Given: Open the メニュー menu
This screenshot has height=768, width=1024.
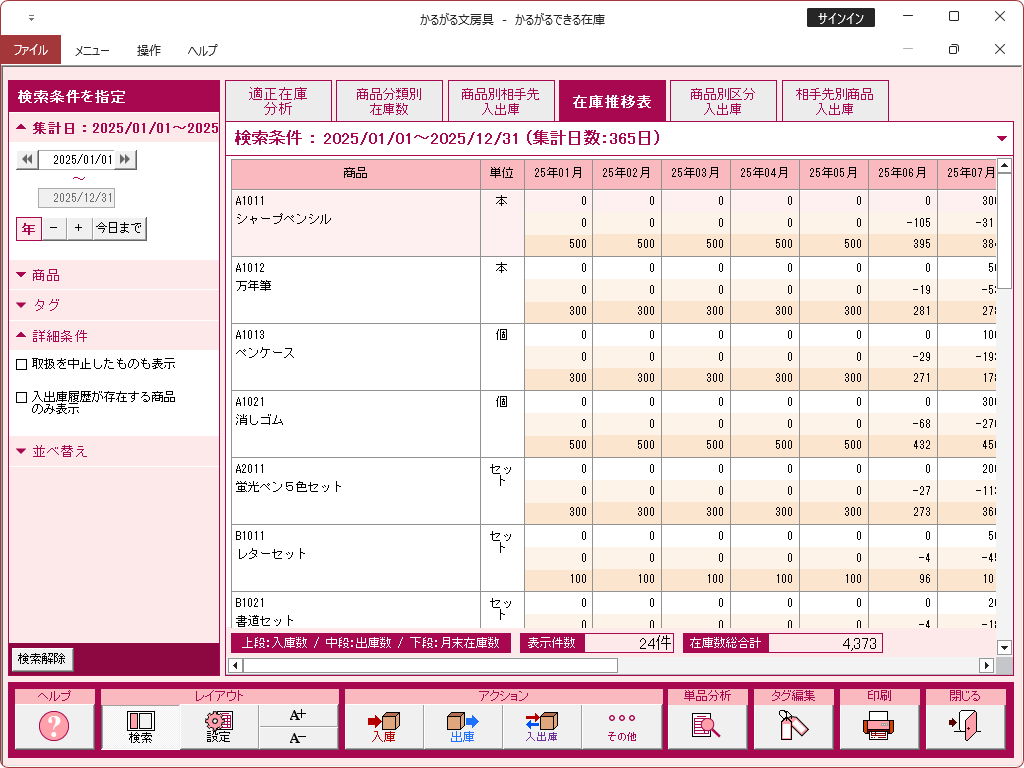Looking at the screenshot, I should (92, 50).
